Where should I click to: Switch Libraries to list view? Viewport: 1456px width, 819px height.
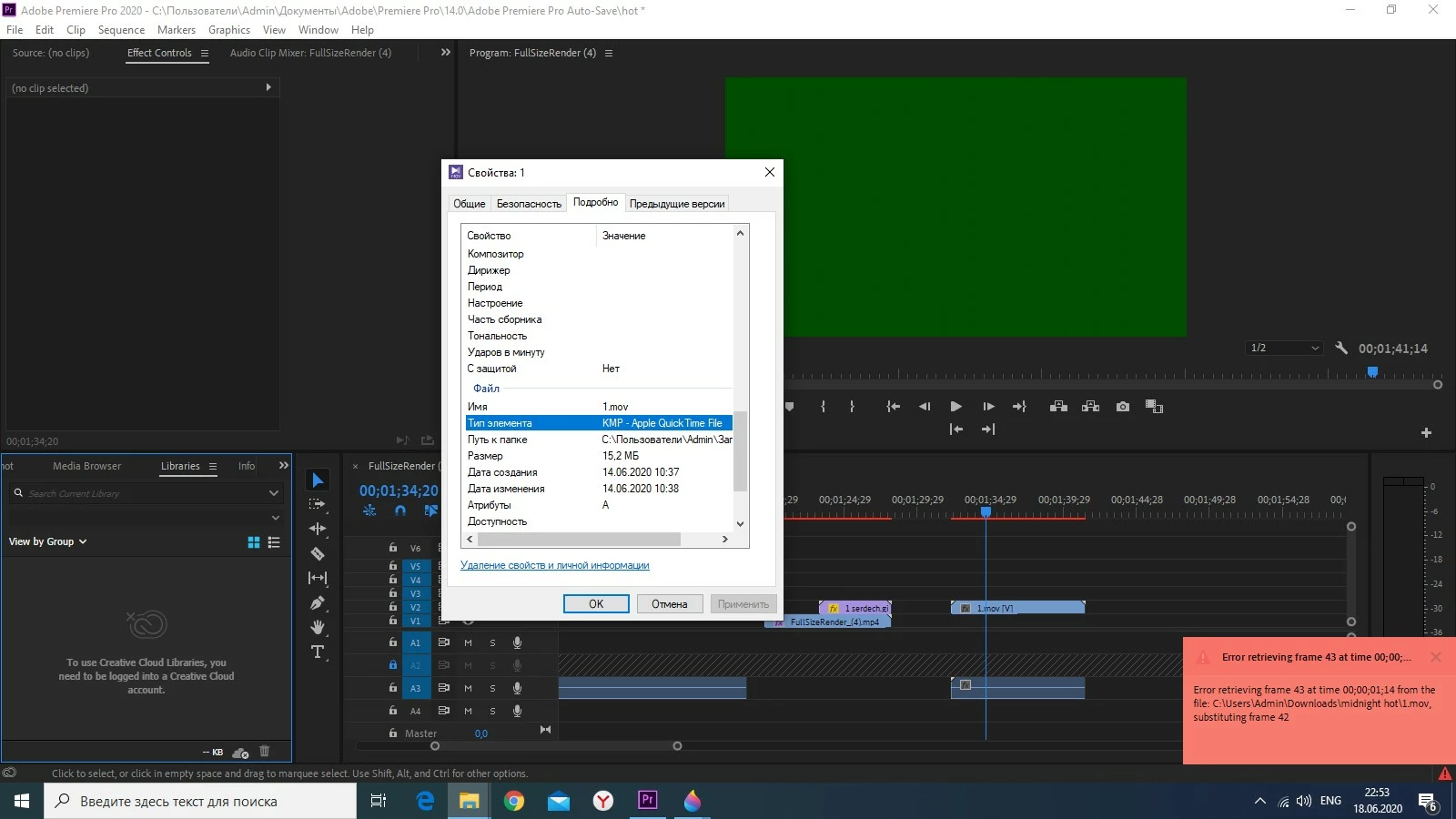point(274,542)
